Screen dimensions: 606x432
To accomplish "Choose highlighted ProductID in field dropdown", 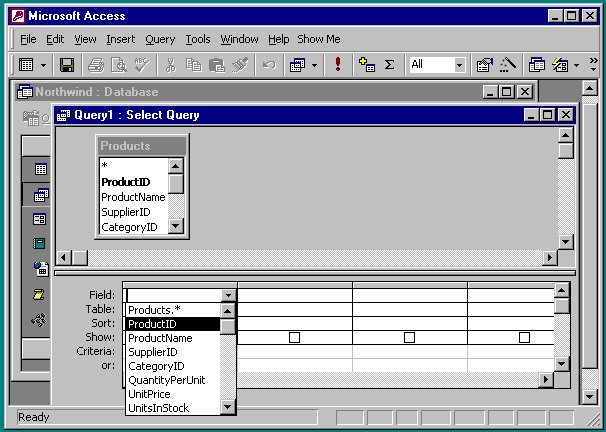I will pos(173,324).
